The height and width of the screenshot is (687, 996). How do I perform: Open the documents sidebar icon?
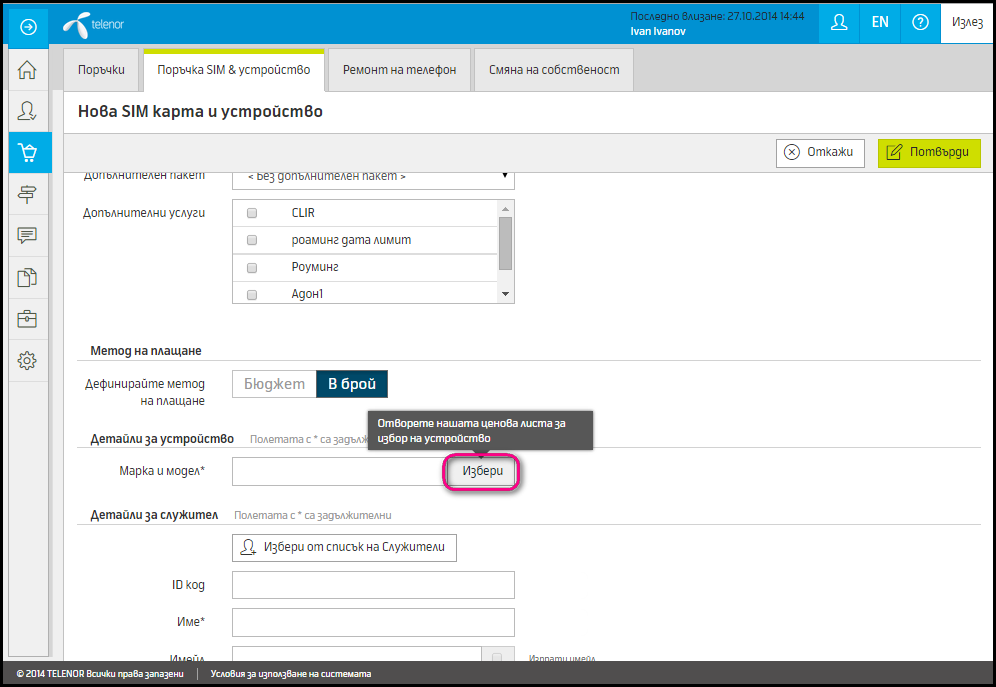[27, 277]
